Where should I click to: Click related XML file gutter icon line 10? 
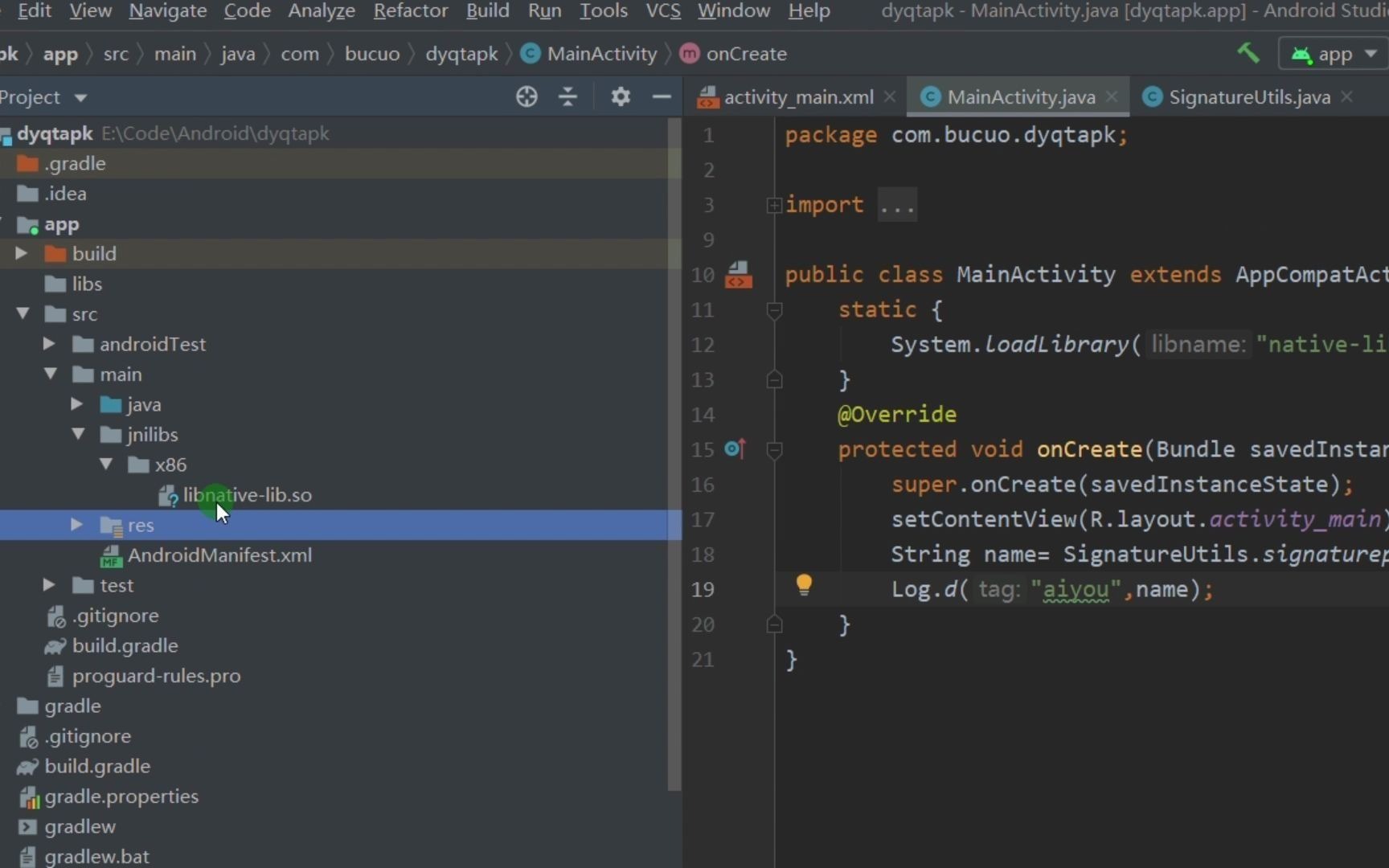pyautogui.click(x=739, y=275)
